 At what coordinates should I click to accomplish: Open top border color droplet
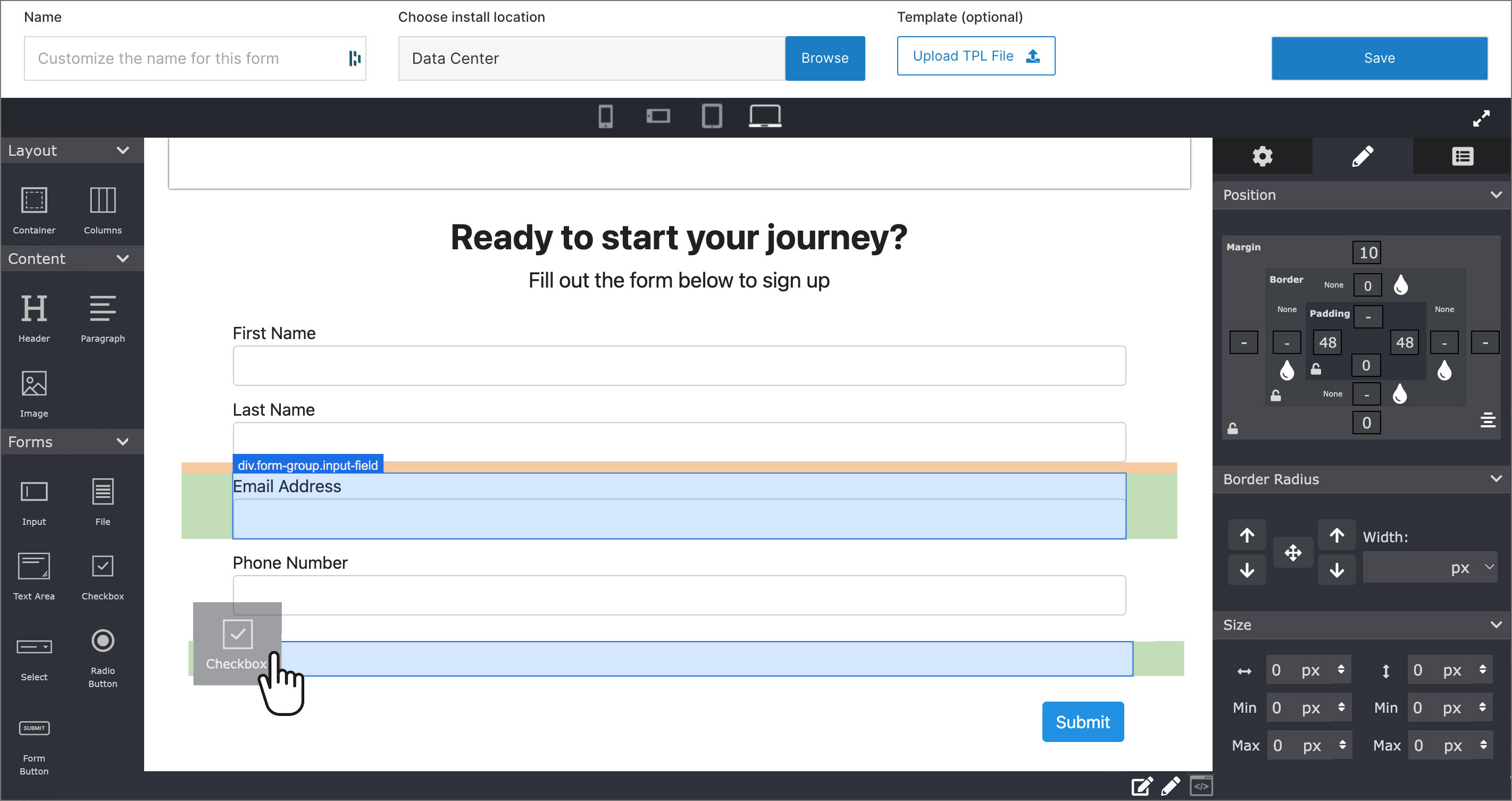click(x=1401, y=285)
